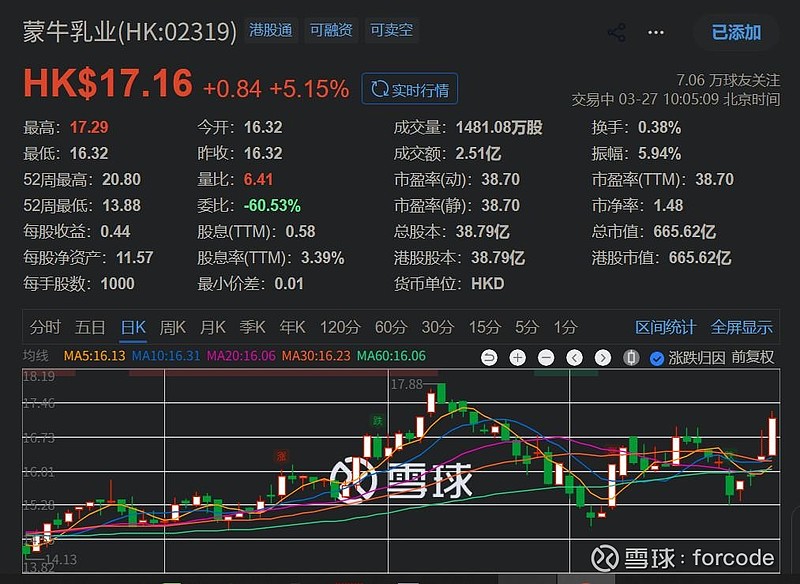The height and width of the screenshot is (584, 800).
Task: Click the HK$17.16 current price
Action: pos(108,83)
